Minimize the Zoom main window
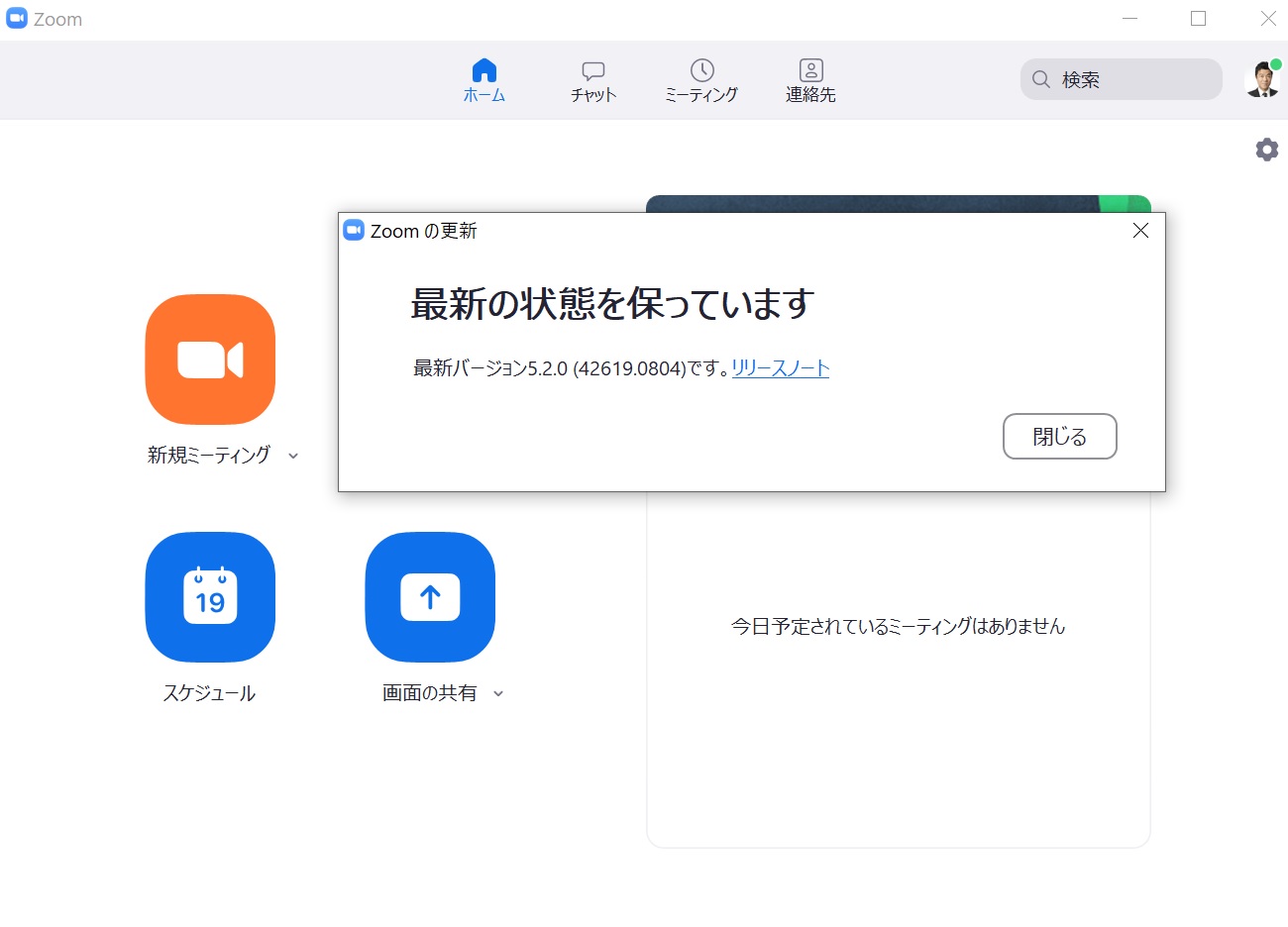The image size is (1288, 927). pyautogui.click(x=1129, y=19)
